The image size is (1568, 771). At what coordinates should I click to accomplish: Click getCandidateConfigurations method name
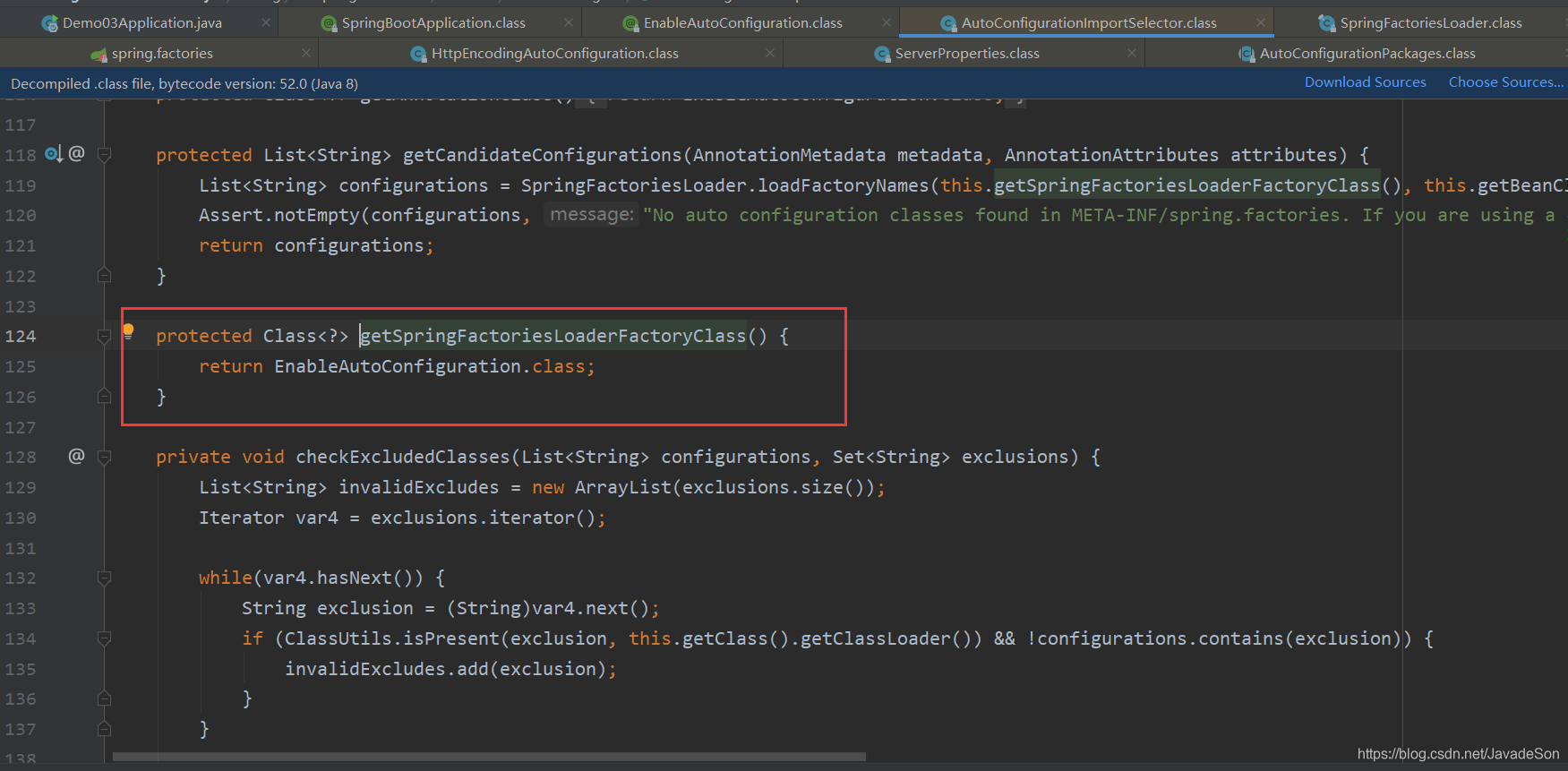coord(543,155)
